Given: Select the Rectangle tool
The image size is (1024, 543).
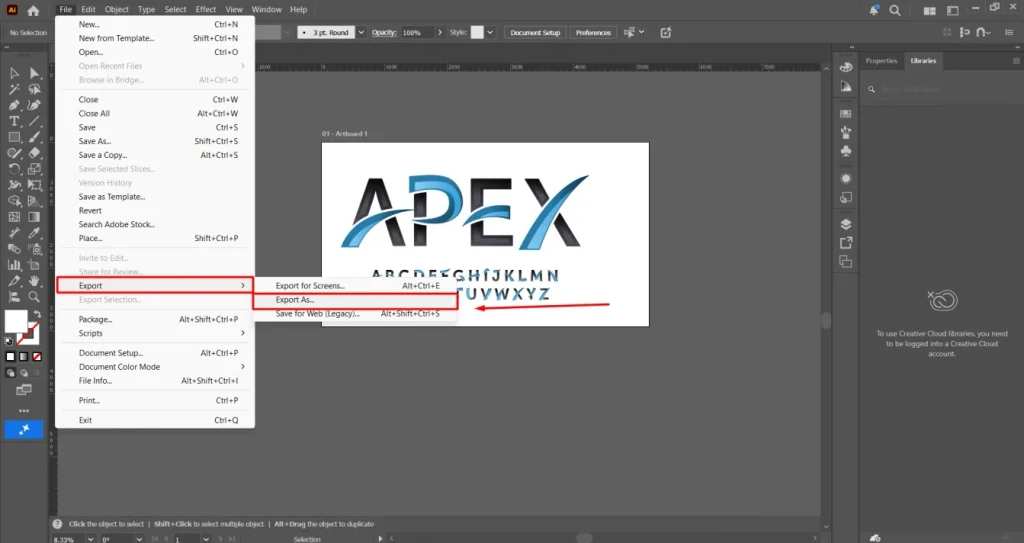Looking at the screenshot, I should (x=14, y=137).
